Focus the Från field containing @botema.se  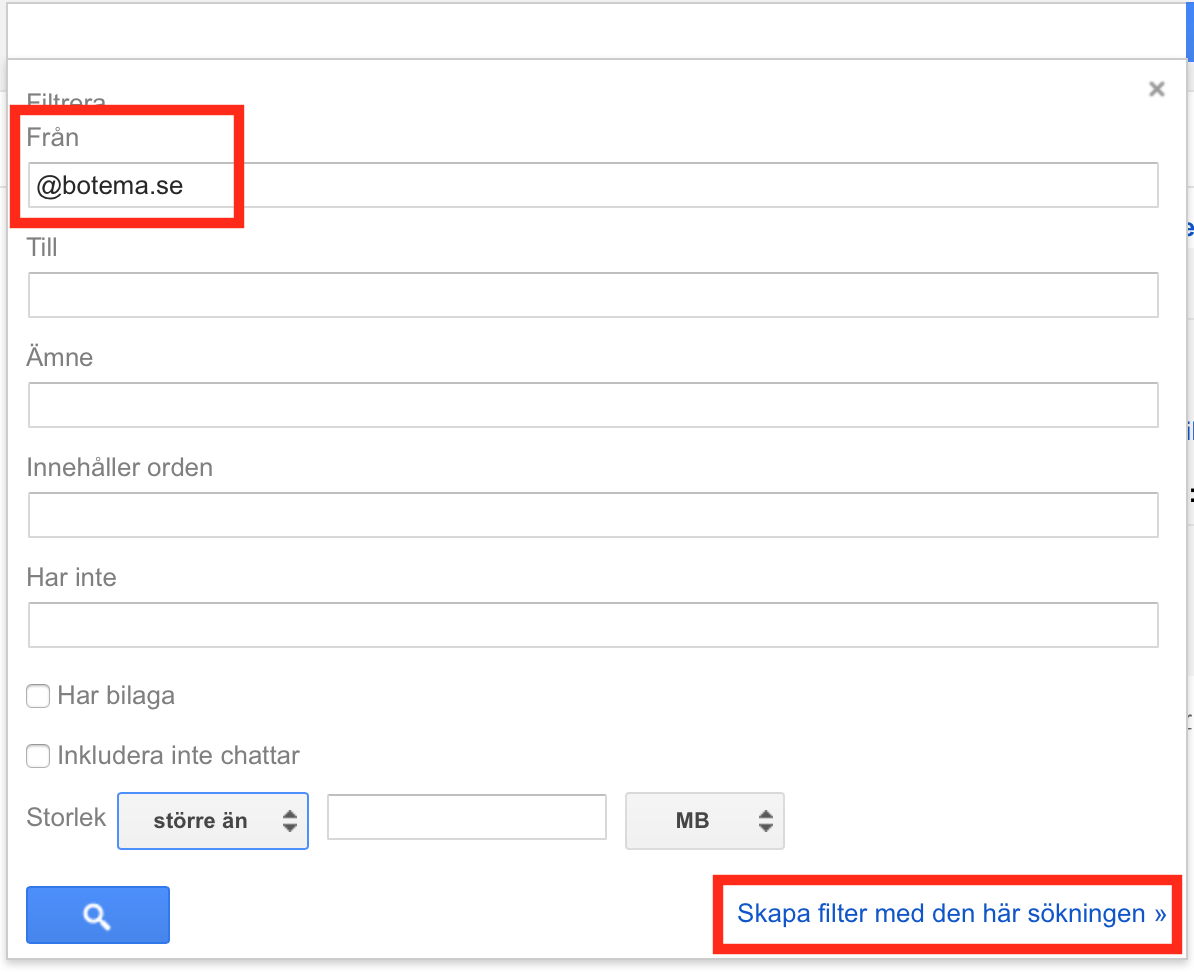592,186
